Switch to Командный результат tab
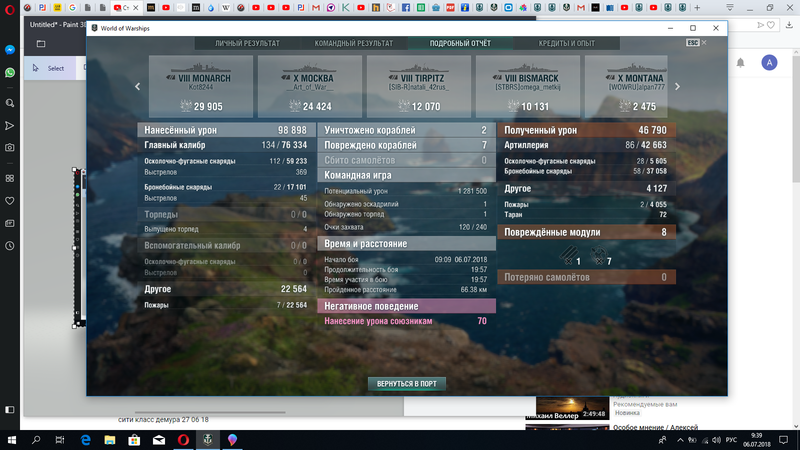800x450 pixels. pos(352,44)
